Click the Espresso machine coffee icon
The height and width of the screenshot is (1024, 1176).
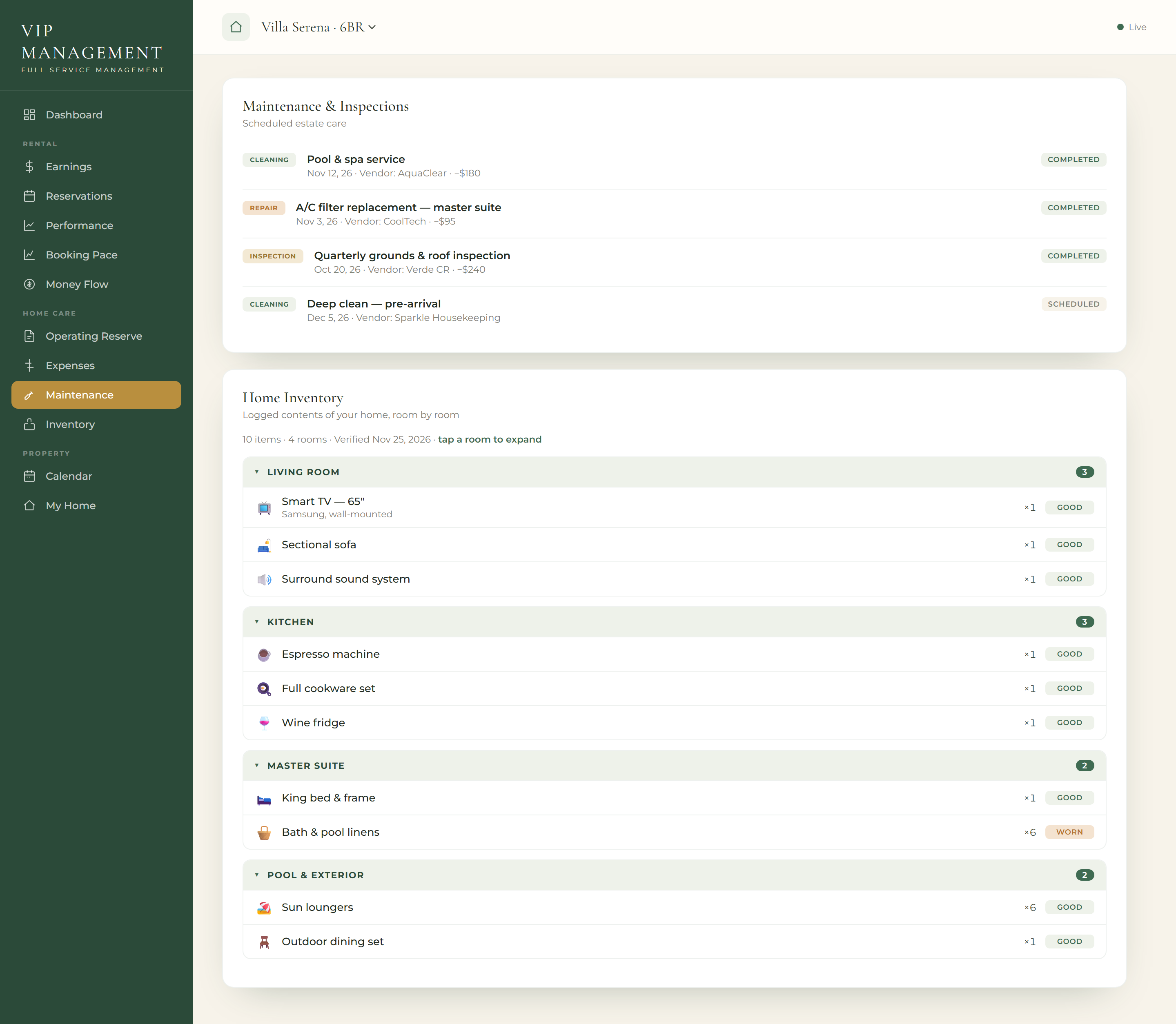pyautogui.click(x=264, y=655)
